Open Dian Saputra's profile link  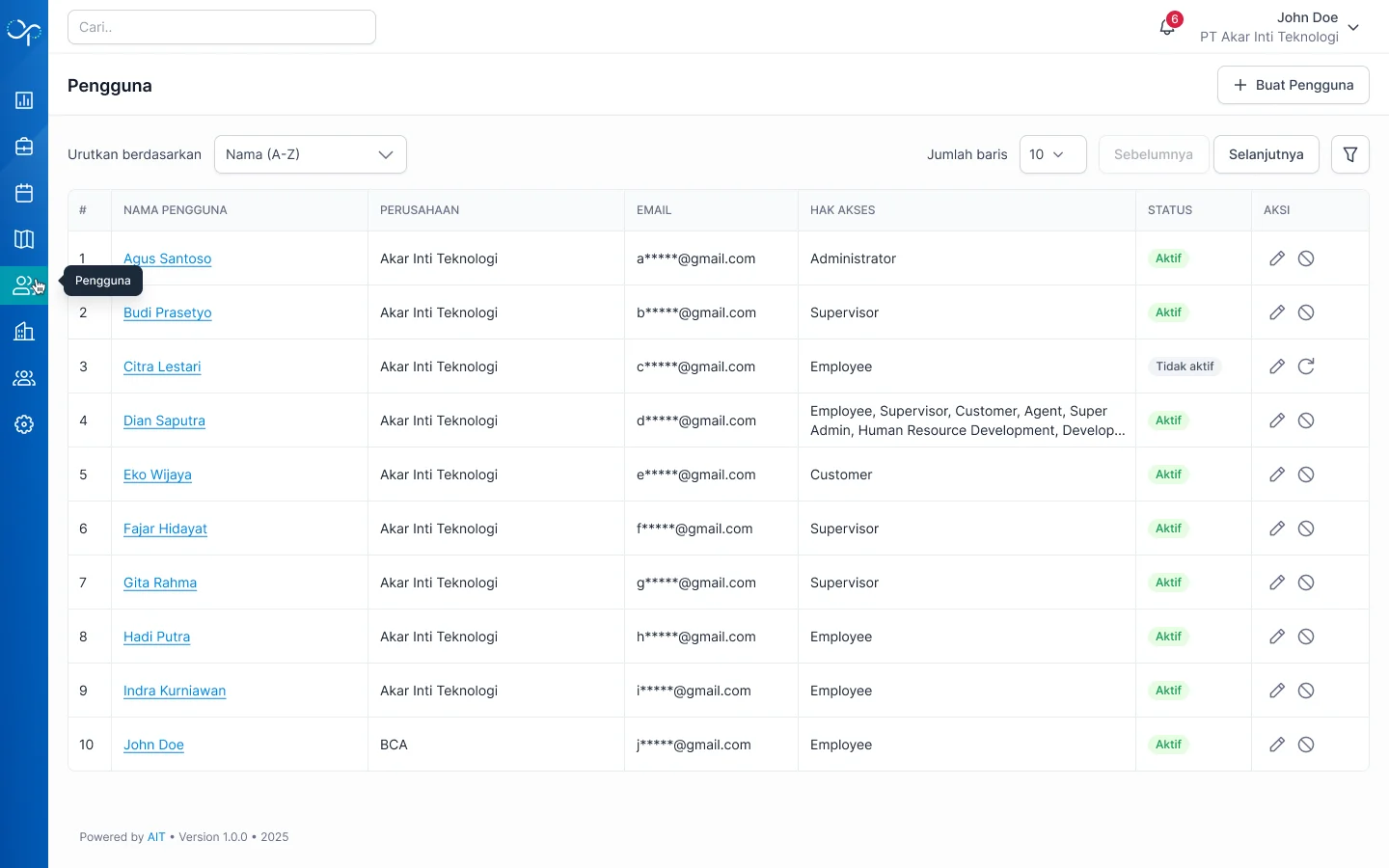tap(164, 420)
